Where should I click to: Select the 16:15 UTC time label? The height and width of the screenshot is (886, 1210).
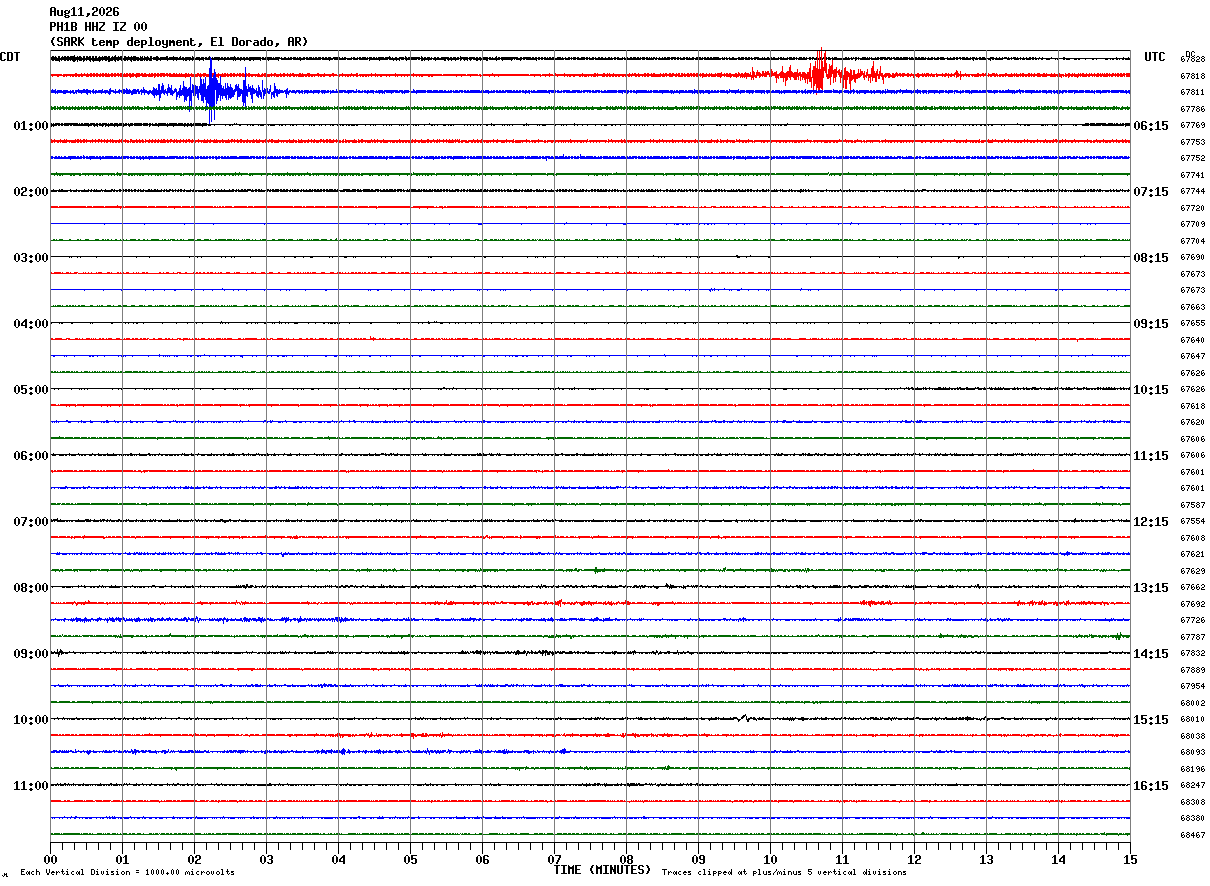tap(1151, 786)
